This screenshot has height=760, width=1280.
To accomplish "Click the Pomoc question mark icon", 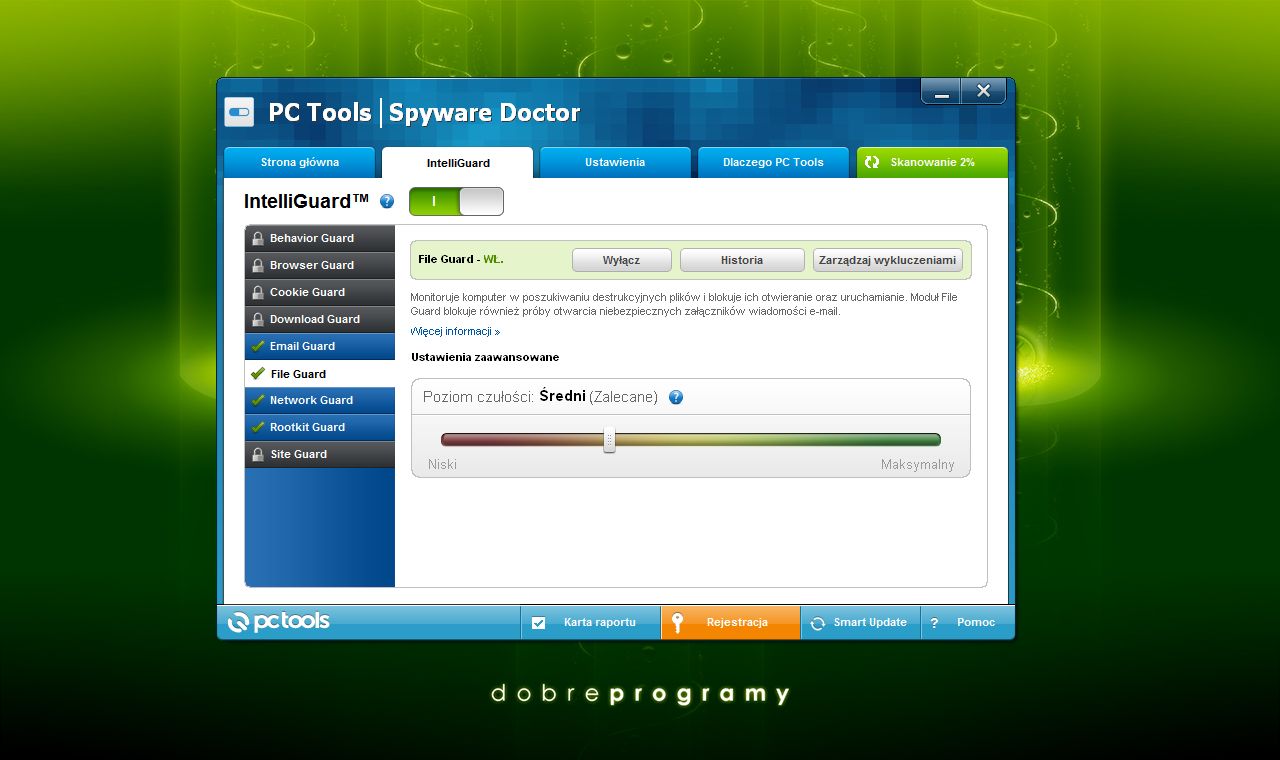I will pos(934,623).
